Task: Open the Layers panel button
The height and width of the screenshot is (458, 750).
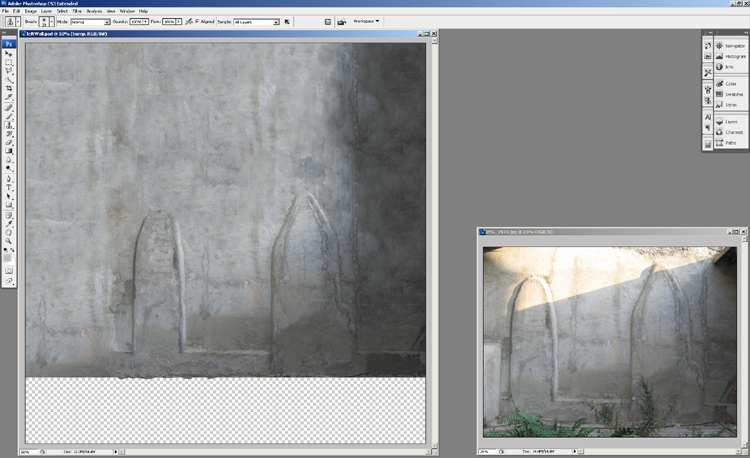Action: 730,120
